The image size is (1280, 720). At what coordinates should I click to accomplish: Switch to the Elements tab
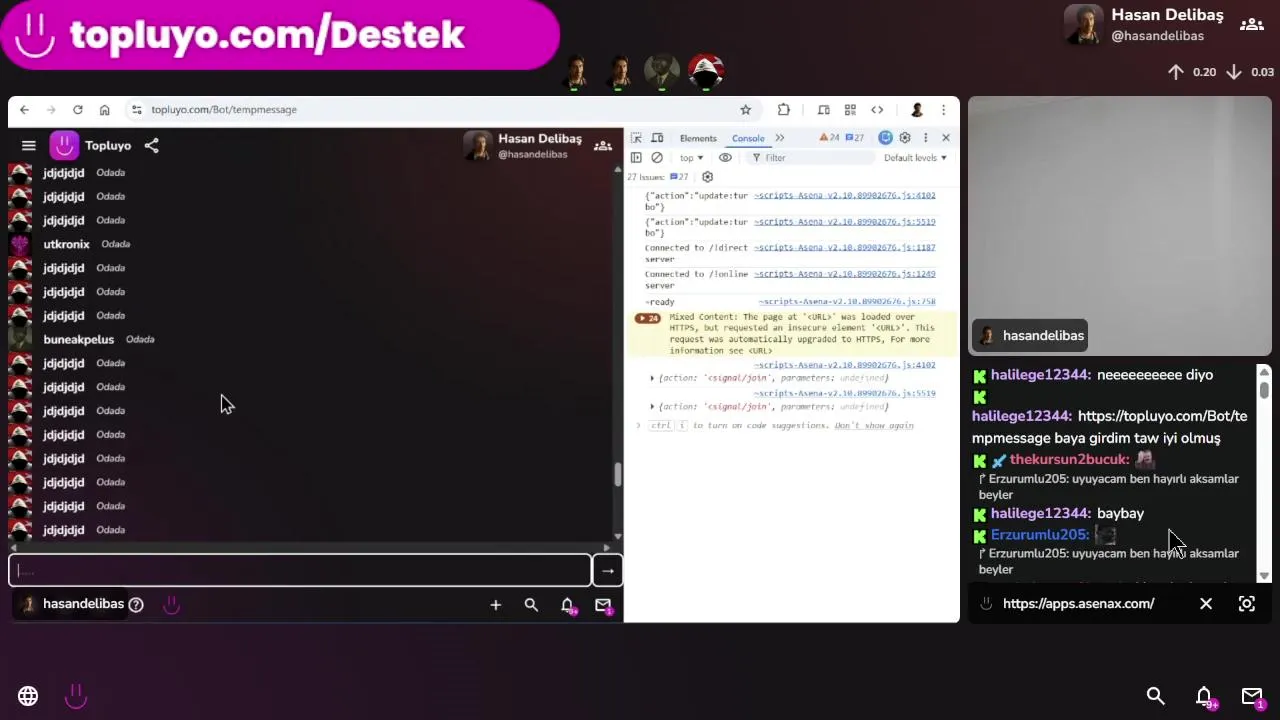click(x=698, y=138)
